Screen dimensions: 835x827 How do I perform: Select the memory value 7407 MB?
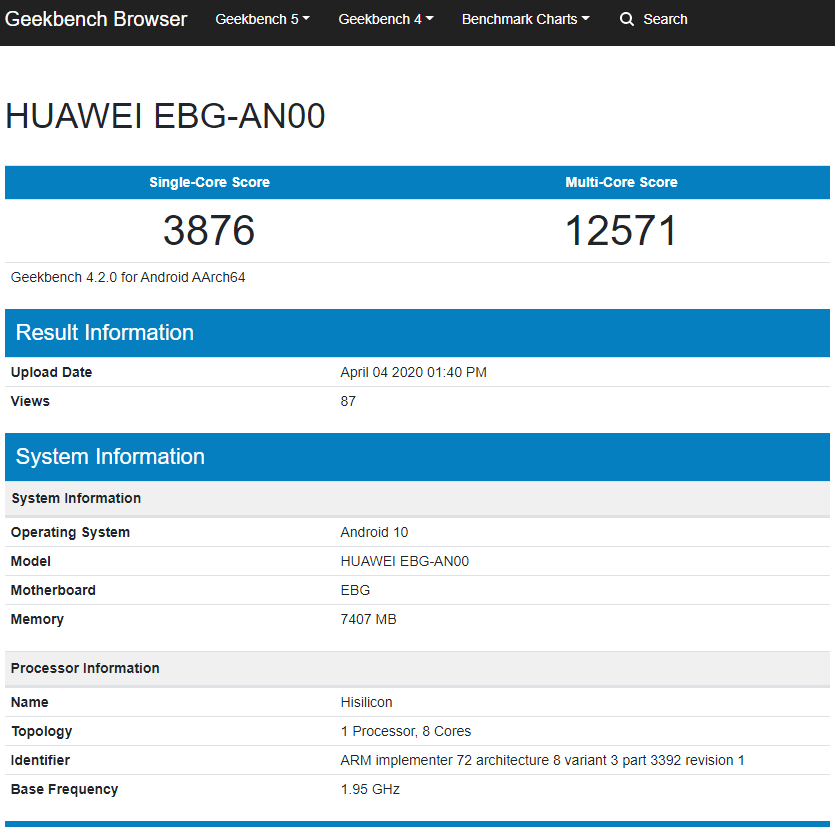pos(369,619)
